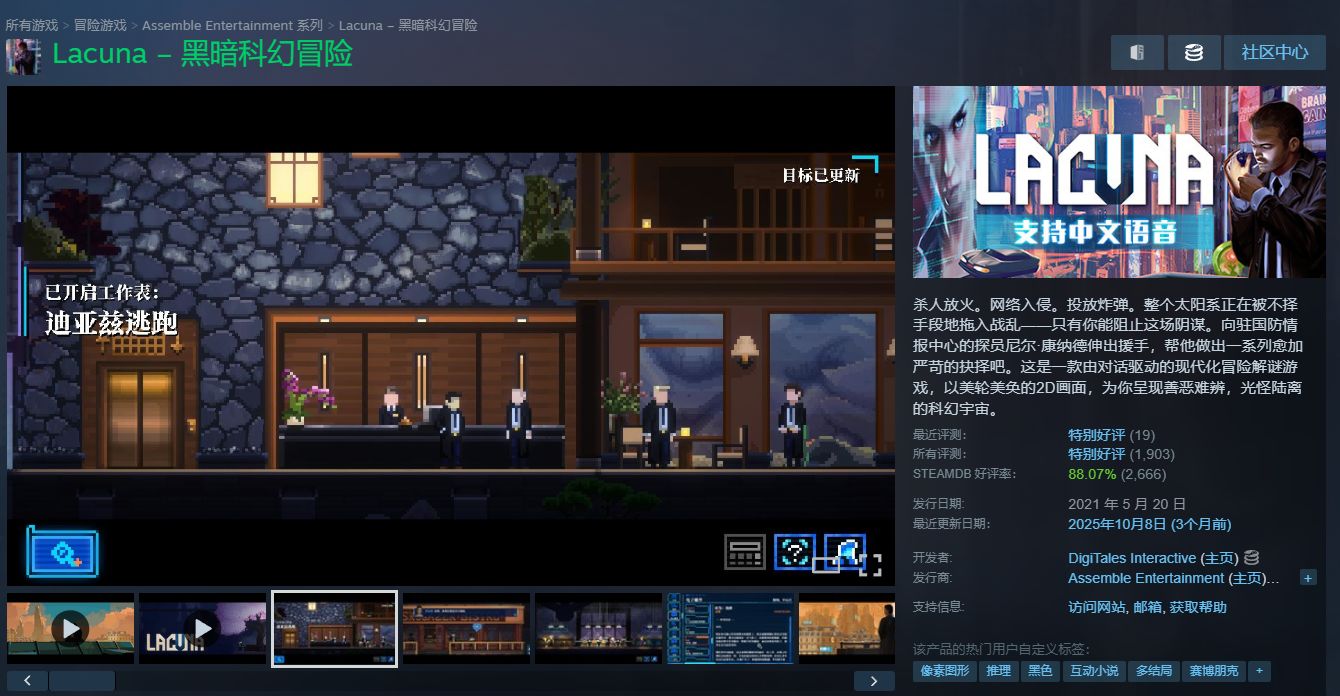
Task: Open developer DigiTales Interactive page
Action: [x=1132, y=558]
